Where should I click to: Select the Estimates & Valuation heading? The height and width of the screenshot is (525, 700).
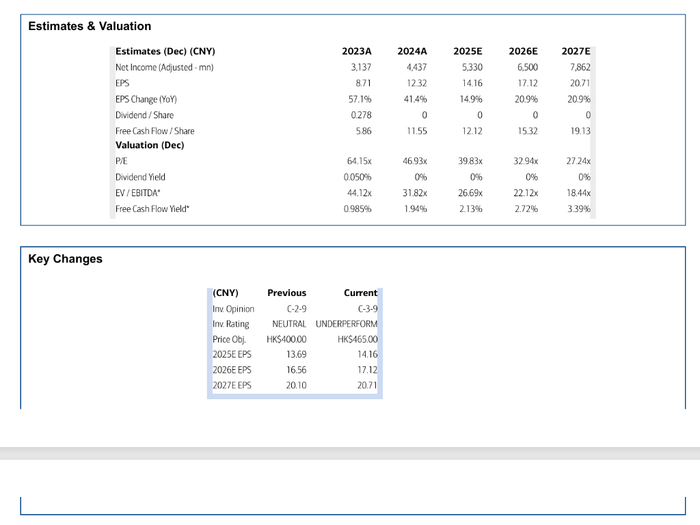point(90,26)
